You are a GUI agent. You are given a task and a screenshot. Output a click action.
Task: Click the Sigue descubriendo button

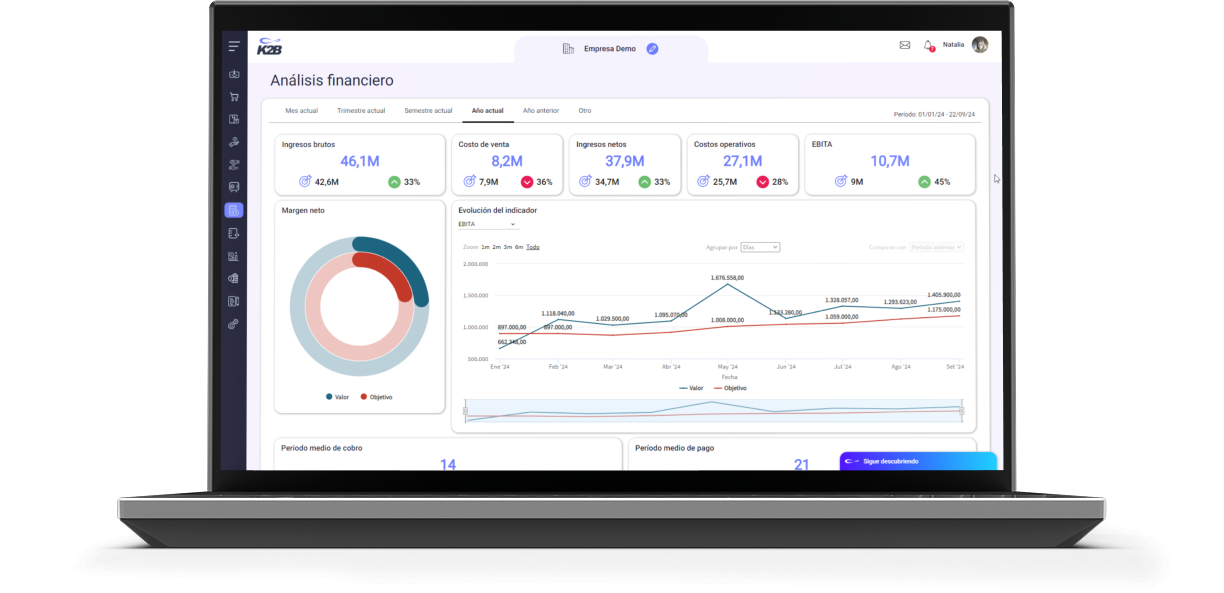(917, 461)
